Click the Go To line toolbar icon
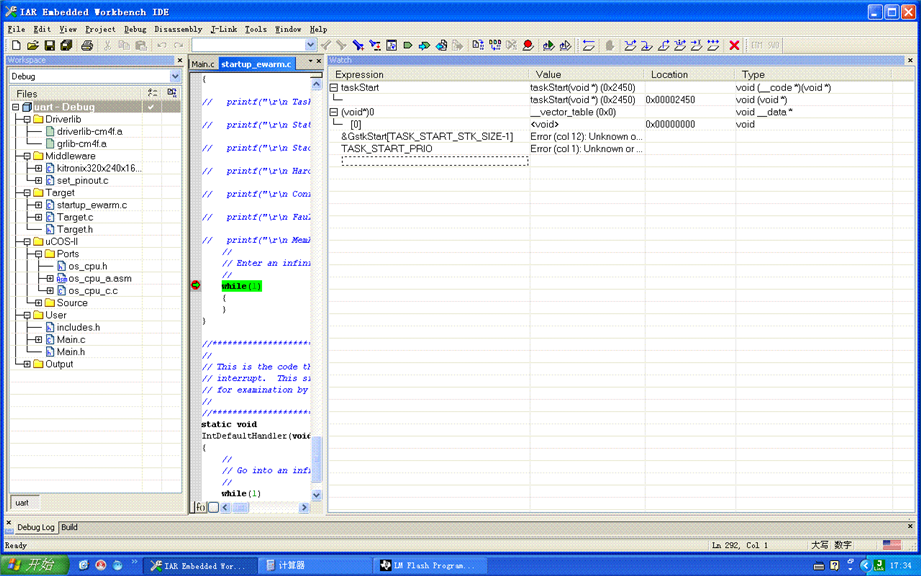Screen dimensions: 921x576 (x=391, y=45)
